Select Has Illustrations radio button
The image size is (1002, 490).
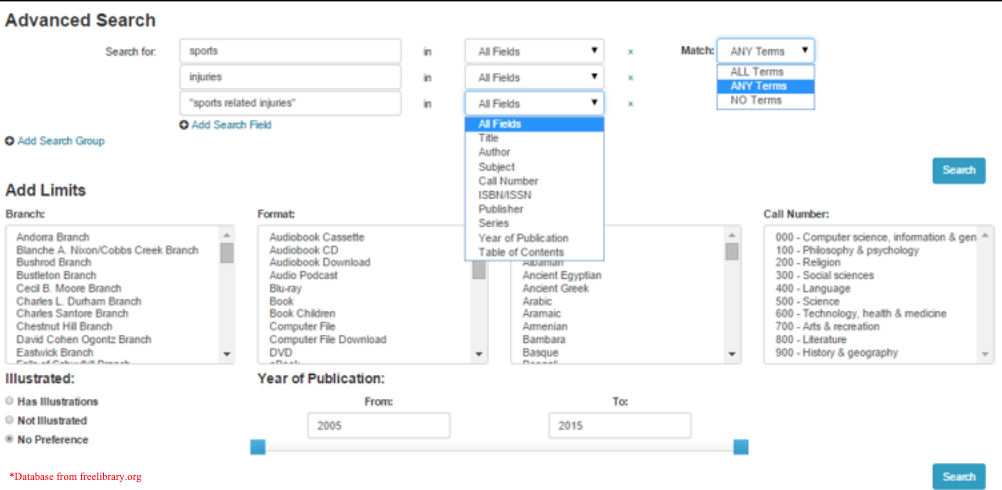click(x=10, y=401)
